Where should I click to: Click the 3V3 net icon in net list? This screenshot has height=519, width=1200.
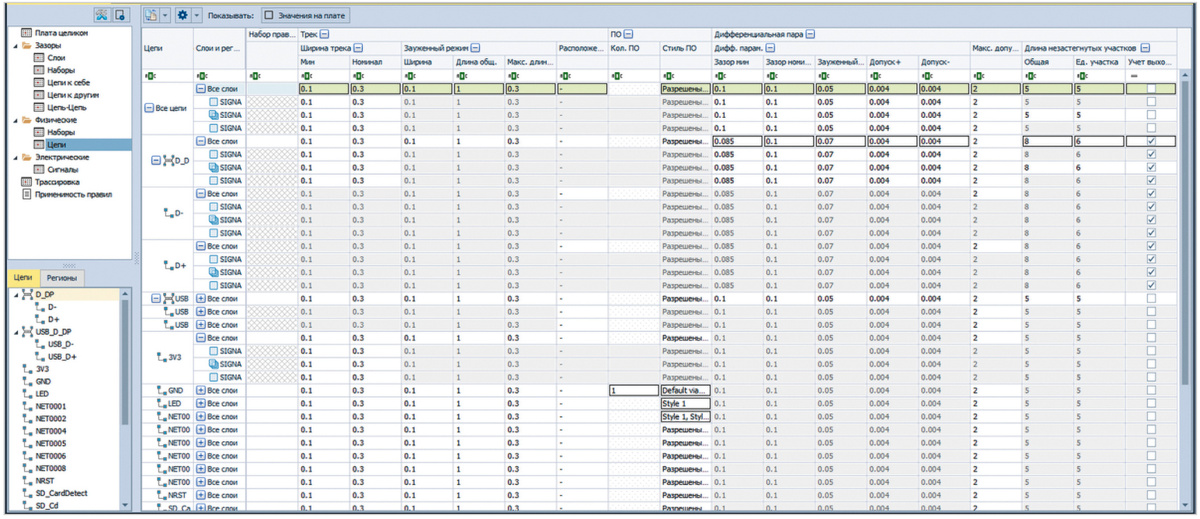27,369
